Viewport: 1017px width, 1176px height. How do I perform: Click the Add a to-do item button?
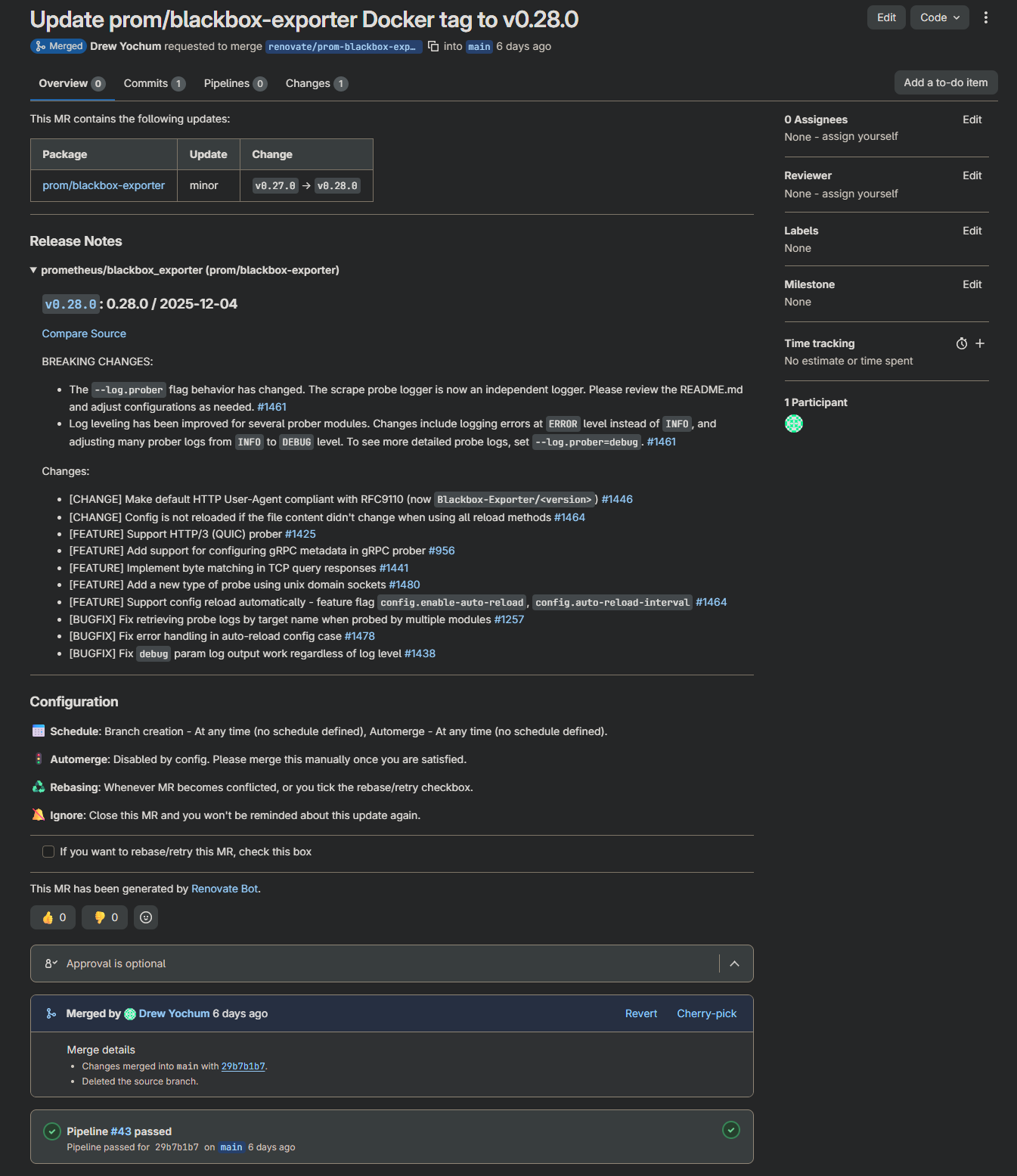pyautogui.click(x=945, y=82)
